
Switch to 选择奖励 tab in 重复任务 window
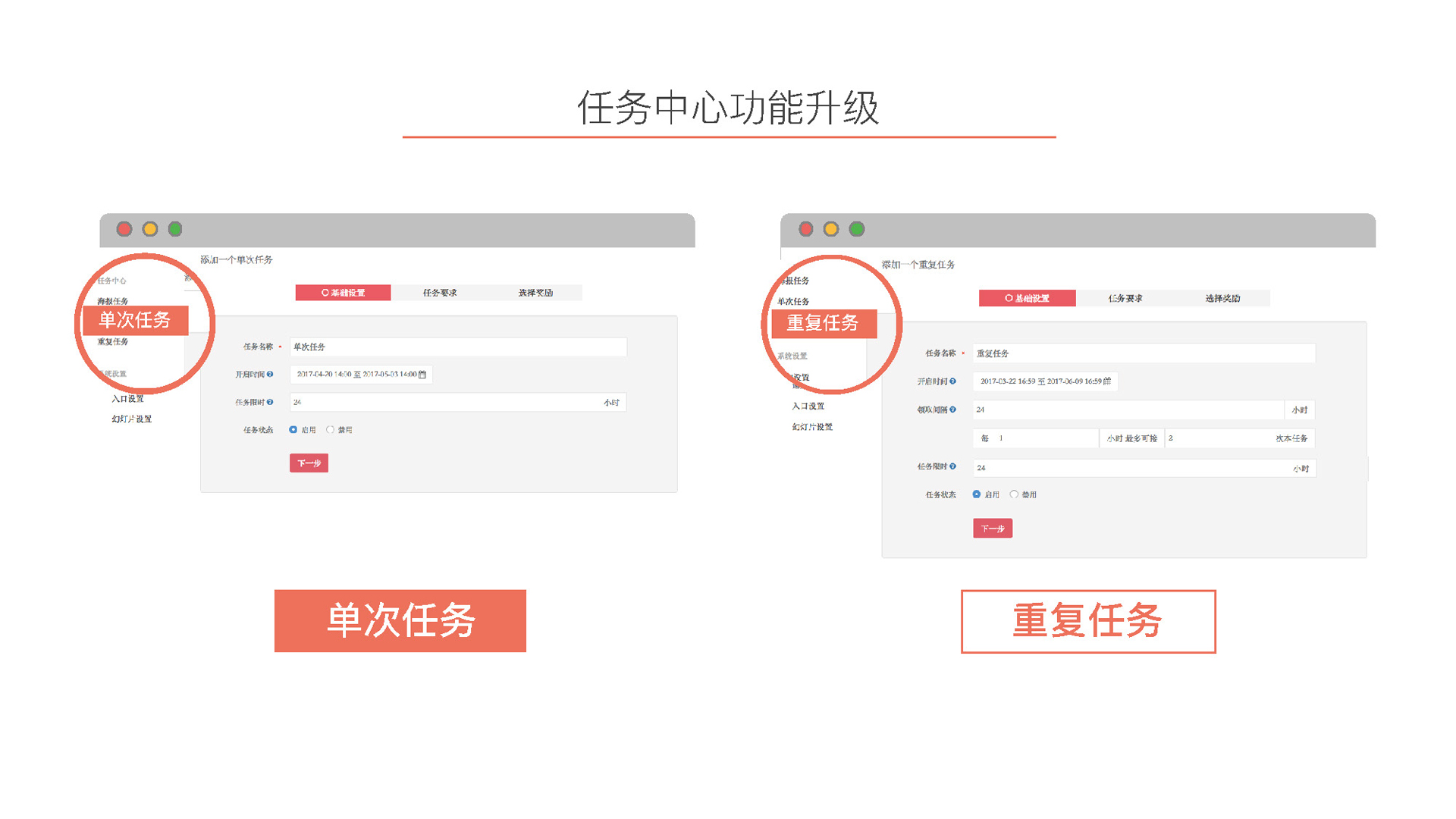click(x=1222, y=299)
